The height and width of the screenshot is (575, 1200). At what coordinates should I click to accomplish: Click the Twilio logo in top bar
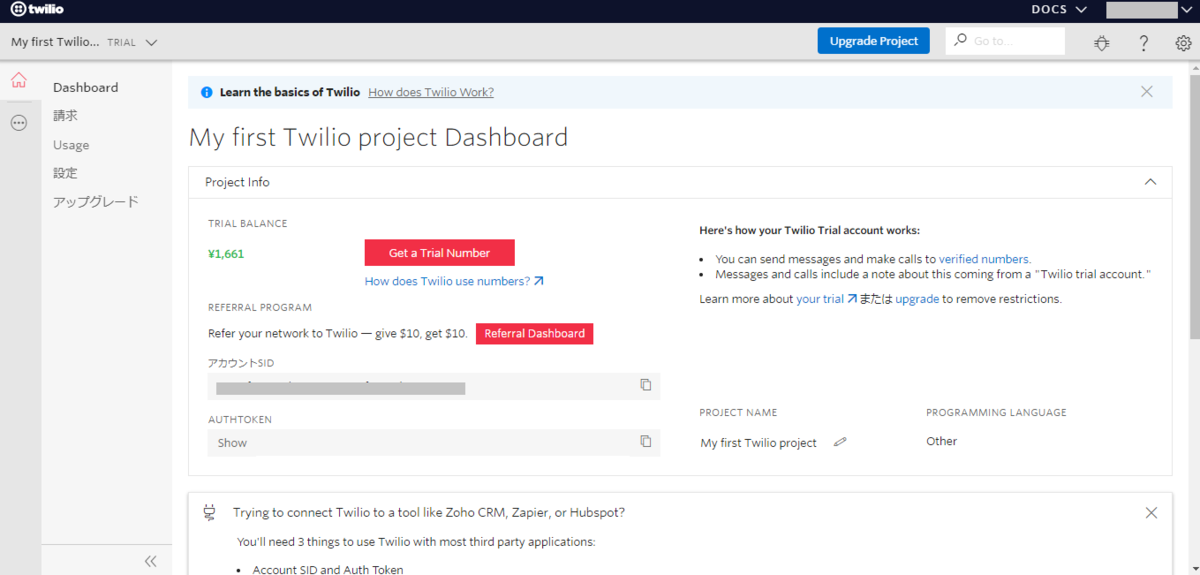pos(36,10)
